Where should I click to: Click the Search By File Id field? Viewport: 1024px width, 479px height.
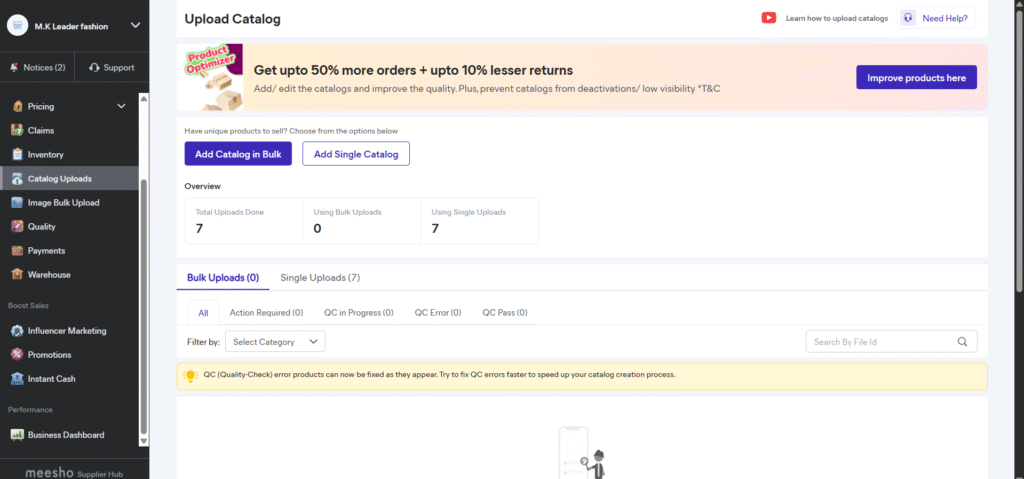pos(880,342)
